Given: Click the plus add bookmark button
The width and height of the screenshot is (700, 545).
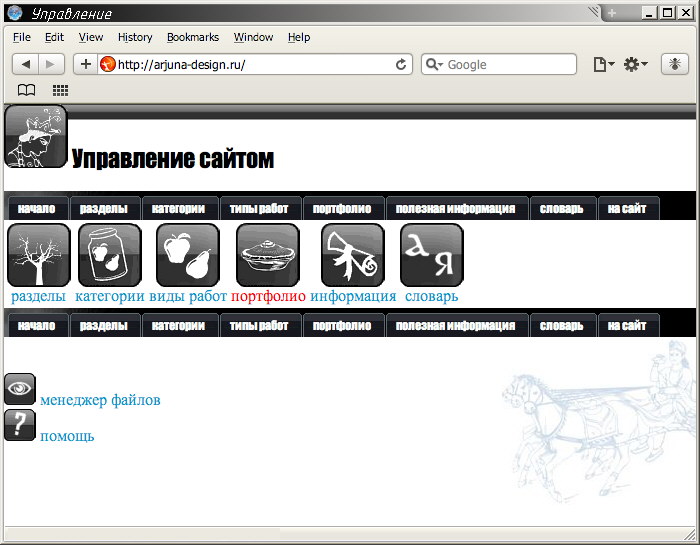Looking at the screenshot, I should [86, 65].
